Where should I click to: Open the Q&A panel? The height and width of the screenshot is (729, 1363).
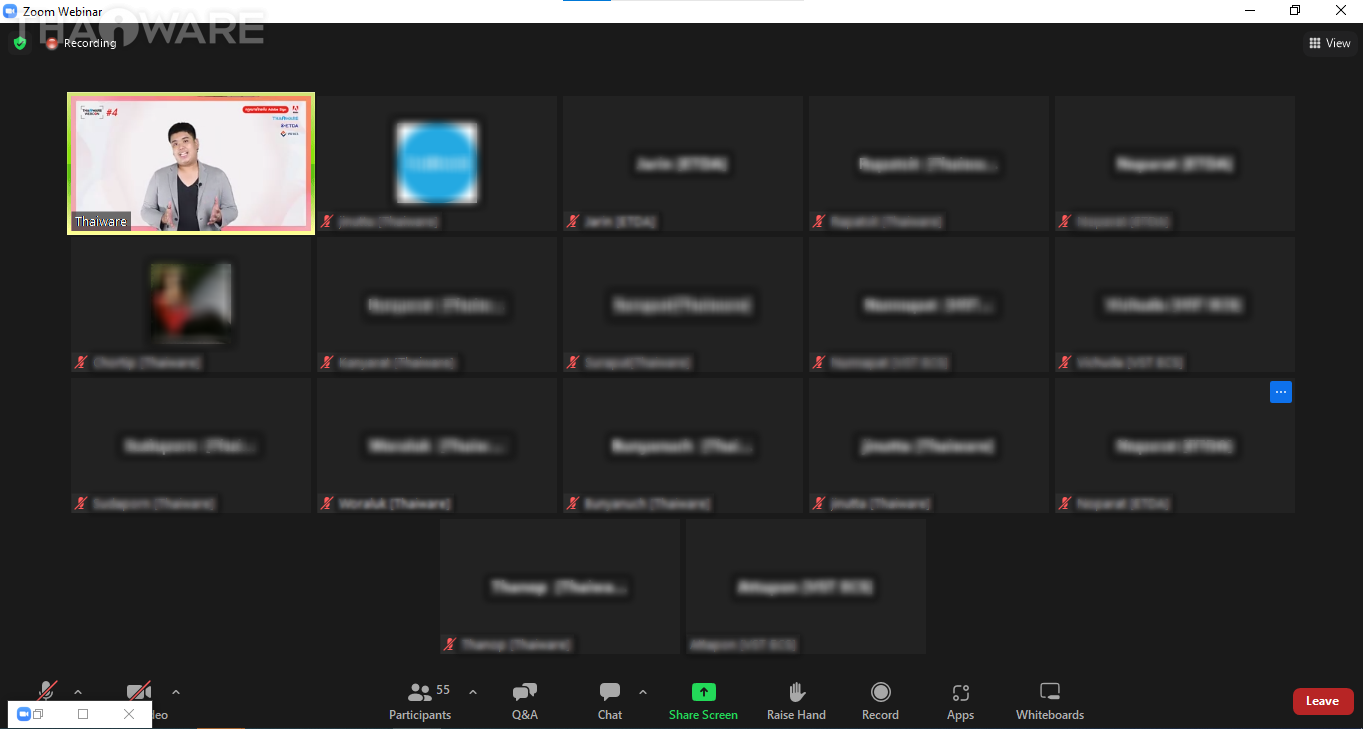[525, 701]
